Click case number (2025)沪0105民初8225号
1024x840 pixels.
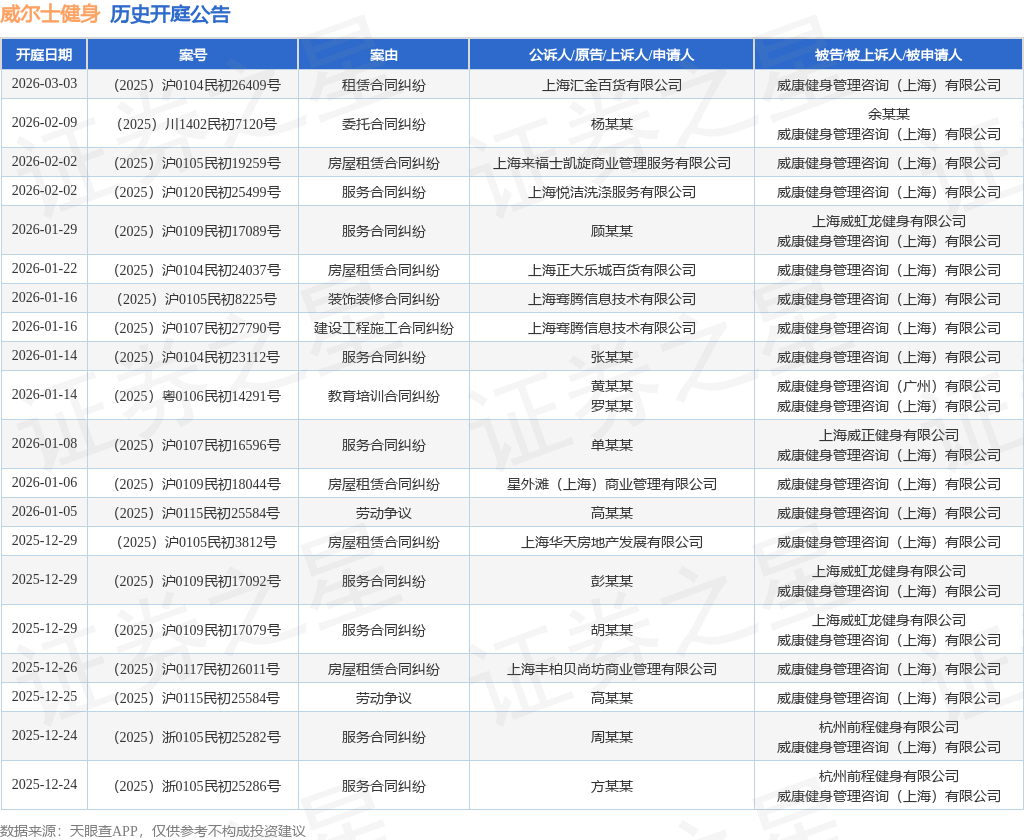[197, 299]
